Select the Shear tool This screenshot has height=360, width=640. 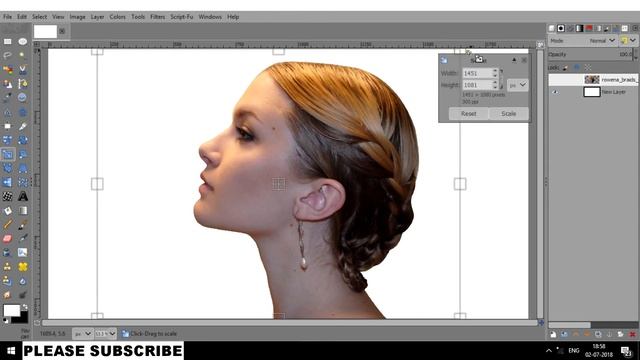(23, 154)
